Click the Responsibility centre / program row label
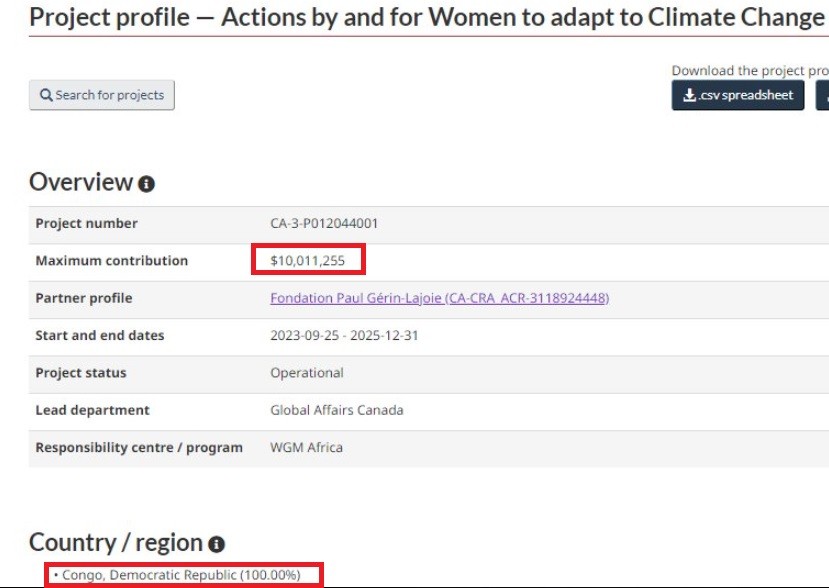 pos(139,447)
